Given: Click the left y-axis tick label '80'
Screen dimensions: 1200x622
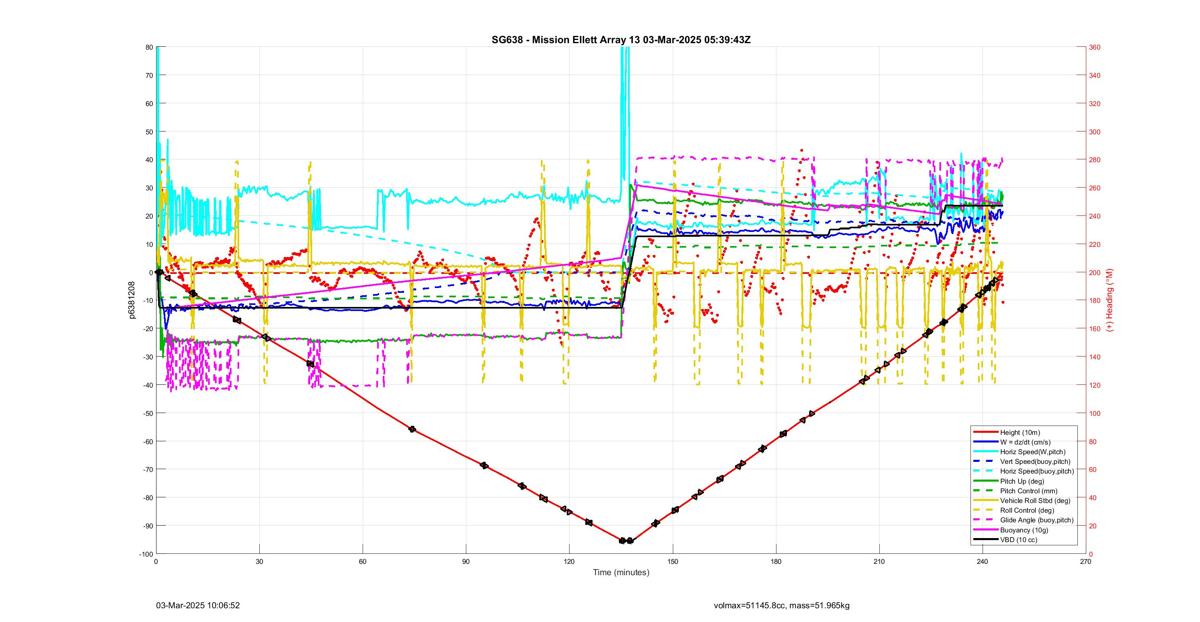Looking at the screenshot, I should pos(148,47).
